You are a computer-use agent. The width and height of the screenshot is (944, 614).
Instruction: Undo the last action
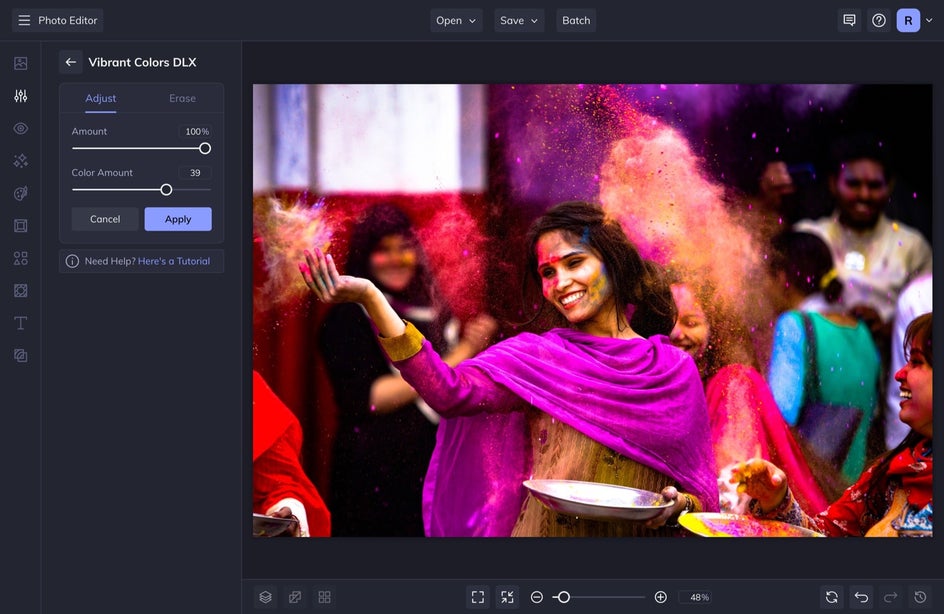tap(861, 597)
